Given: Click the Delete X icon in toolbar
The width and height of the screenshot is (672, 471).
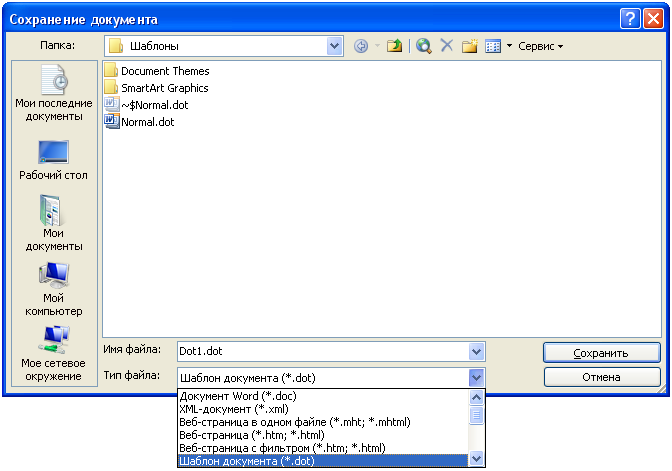Looking at the screenshot, I should coord(447,45).
